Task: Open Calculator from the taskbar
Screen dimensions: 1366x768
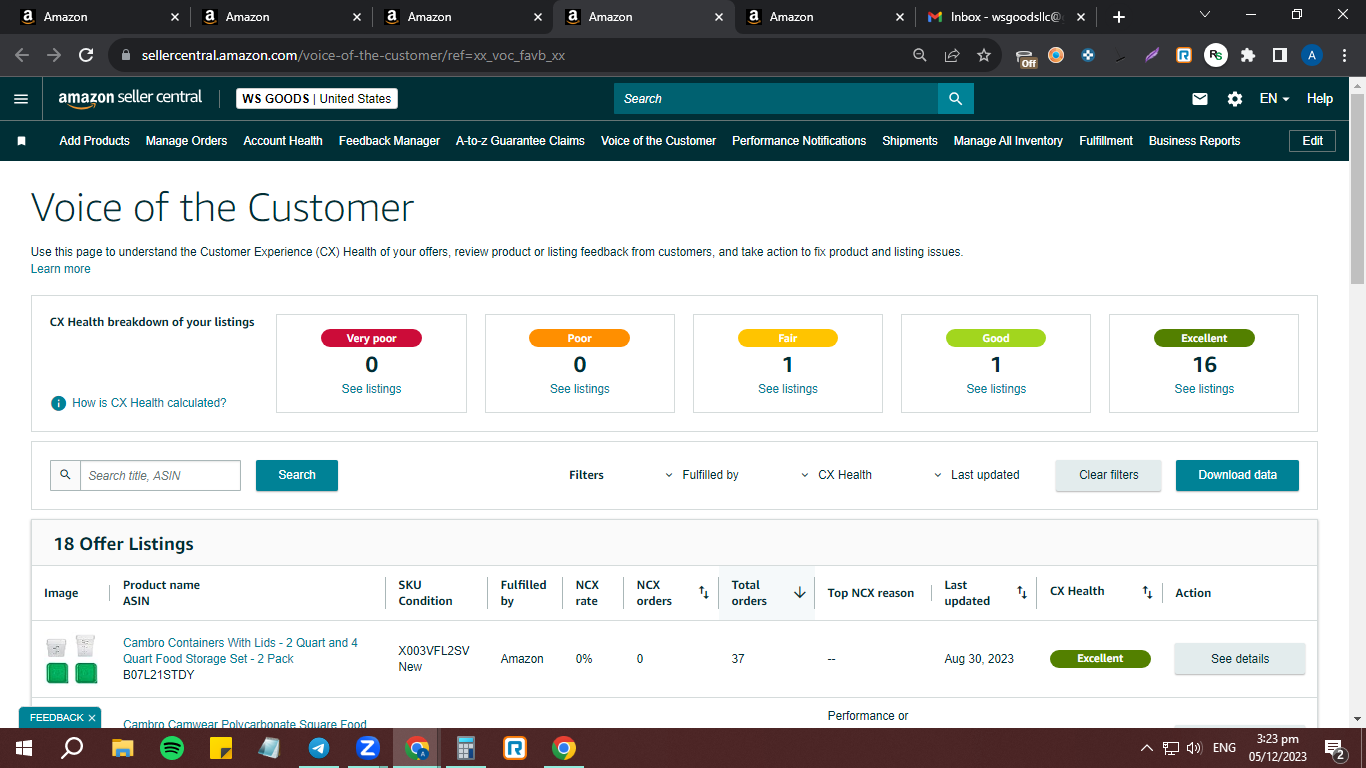Action: (x=466, y=748)
